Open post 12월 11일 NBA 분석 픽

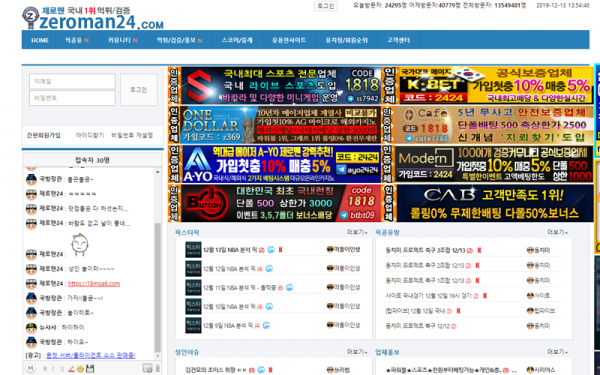(x=240, y=288)
